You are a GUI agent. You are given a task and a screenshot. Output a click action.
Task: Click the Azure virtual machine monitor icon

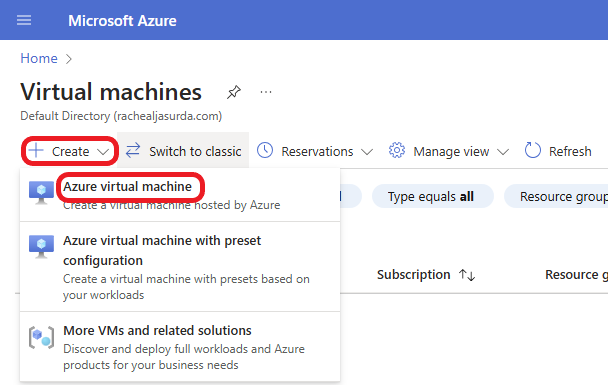[x=41, y=193]
